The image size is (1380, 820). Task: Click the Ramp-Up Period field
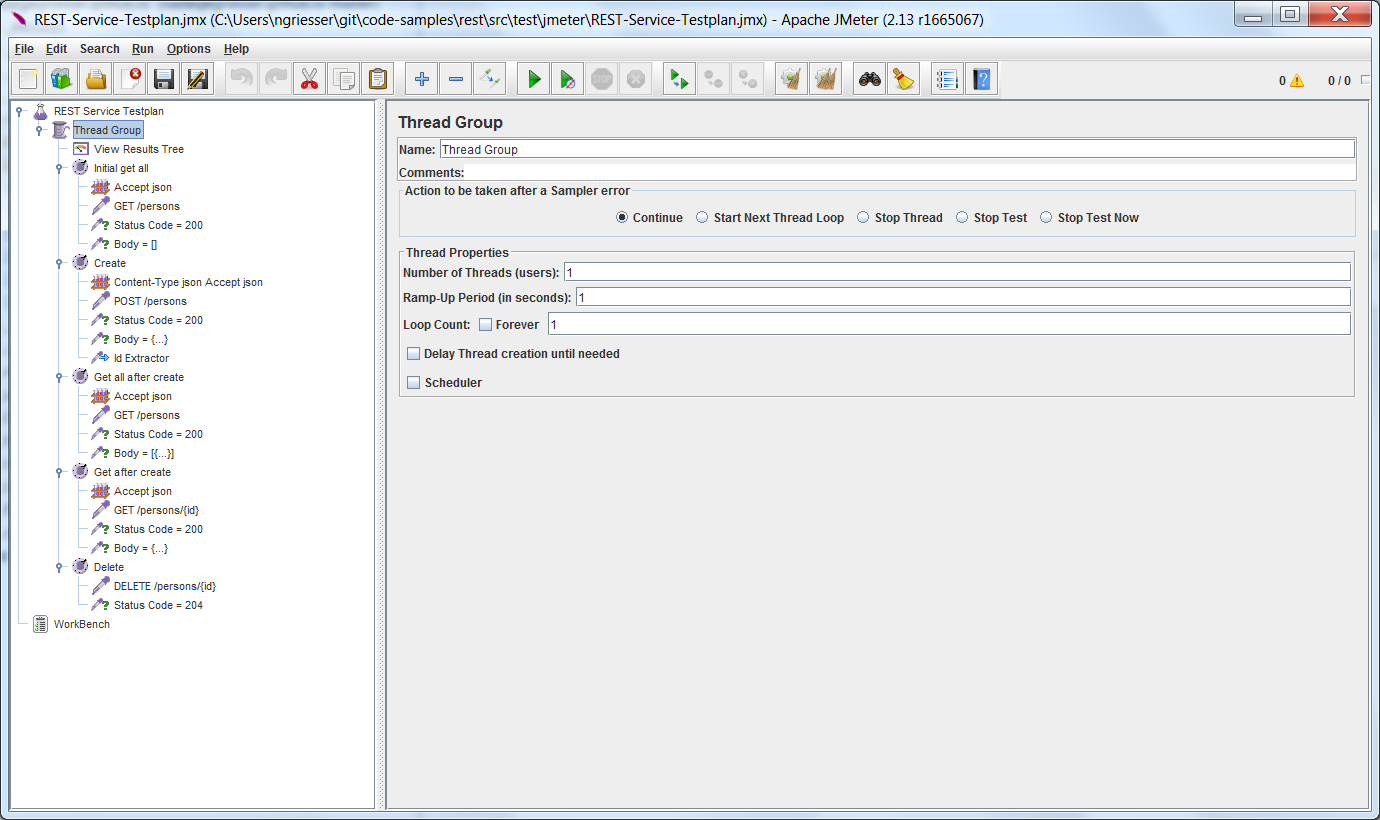(x=963, y=297)
